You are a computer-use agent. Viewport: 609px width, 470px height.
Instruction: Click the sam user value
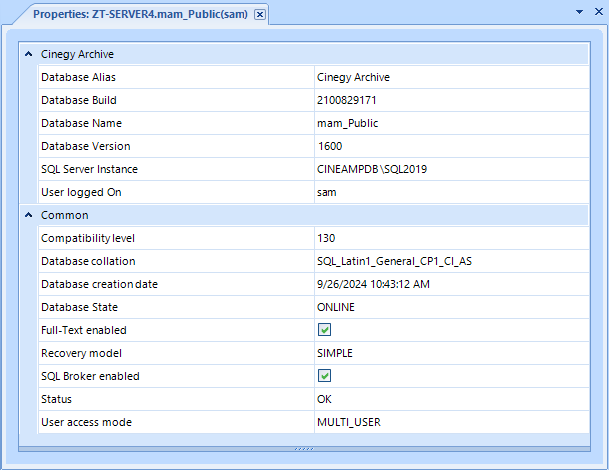tap(327, 192)
